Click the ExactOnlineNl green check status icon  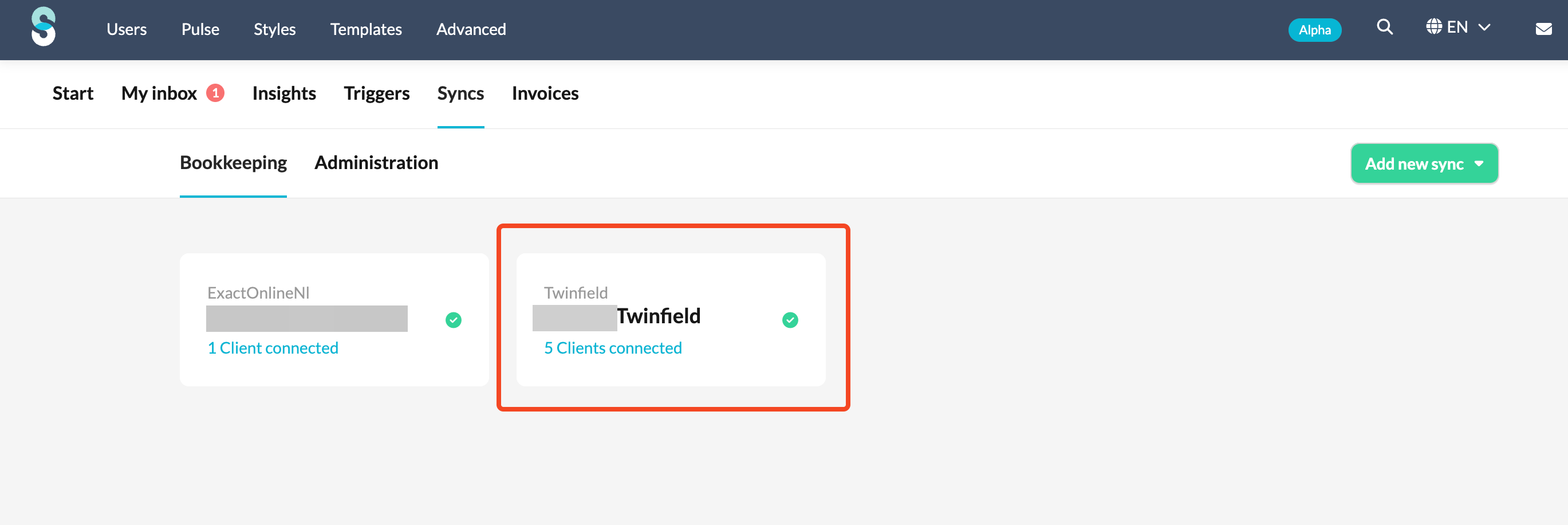[454, 320]
